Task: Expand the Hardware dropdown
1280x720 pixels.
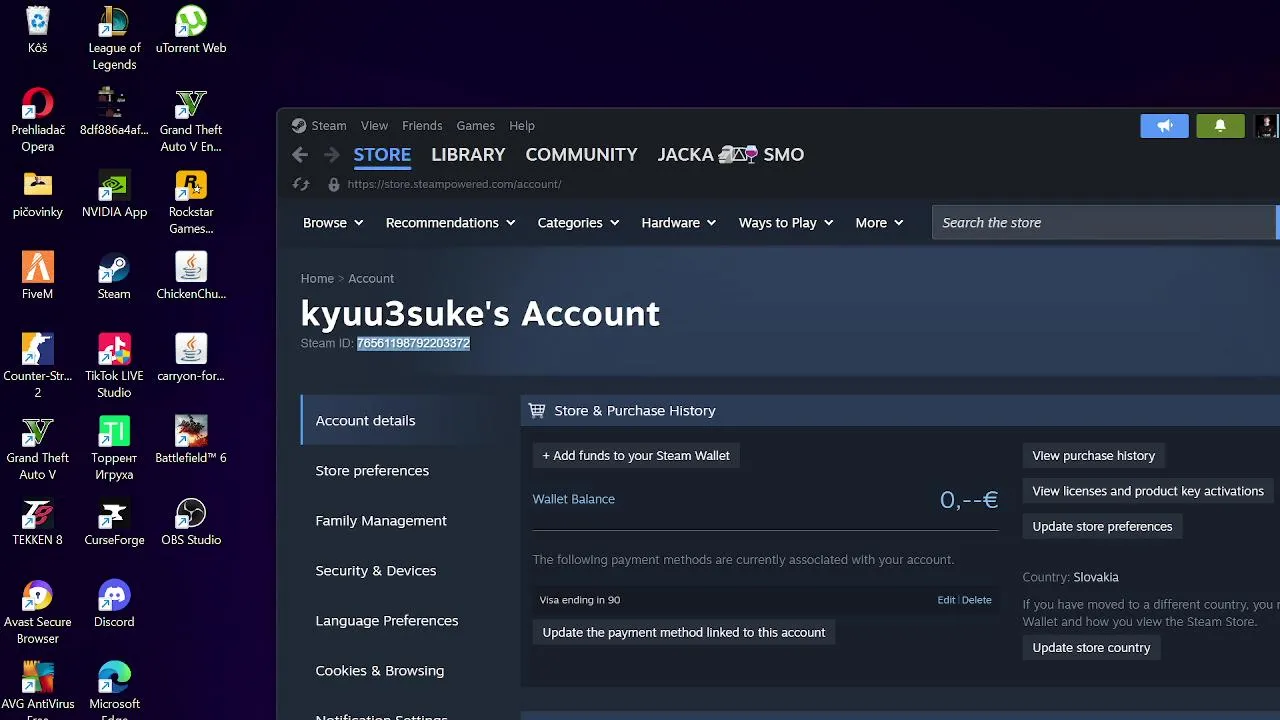Action: click(679, 223)
